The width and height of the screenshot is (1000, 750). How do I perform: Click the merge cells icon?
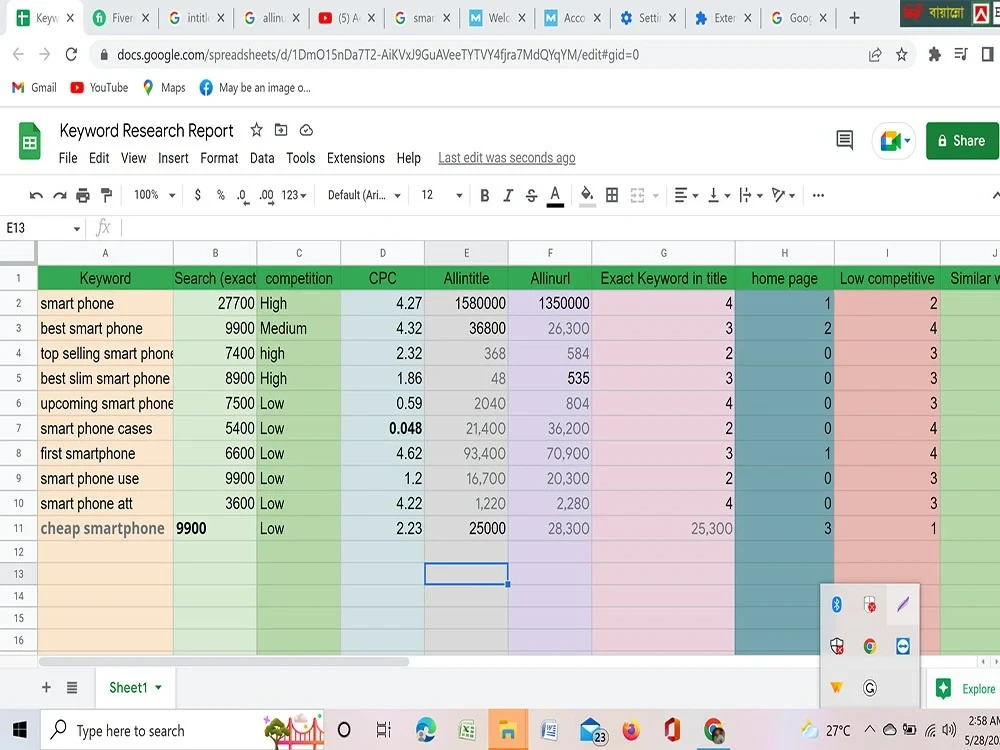(x=637, y=195)
